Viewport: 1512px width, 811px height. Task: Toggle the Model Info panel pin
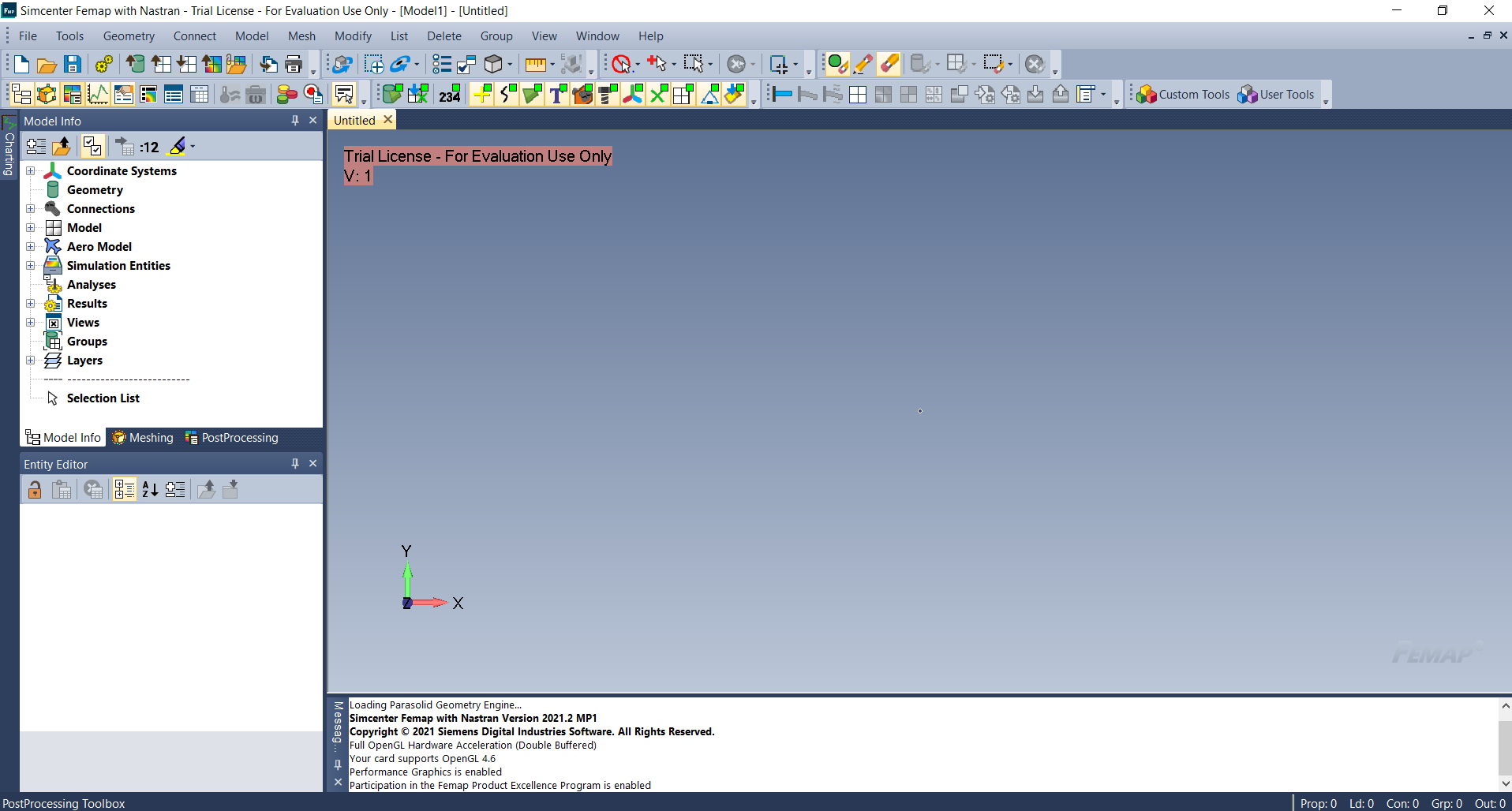coord(295,120)
